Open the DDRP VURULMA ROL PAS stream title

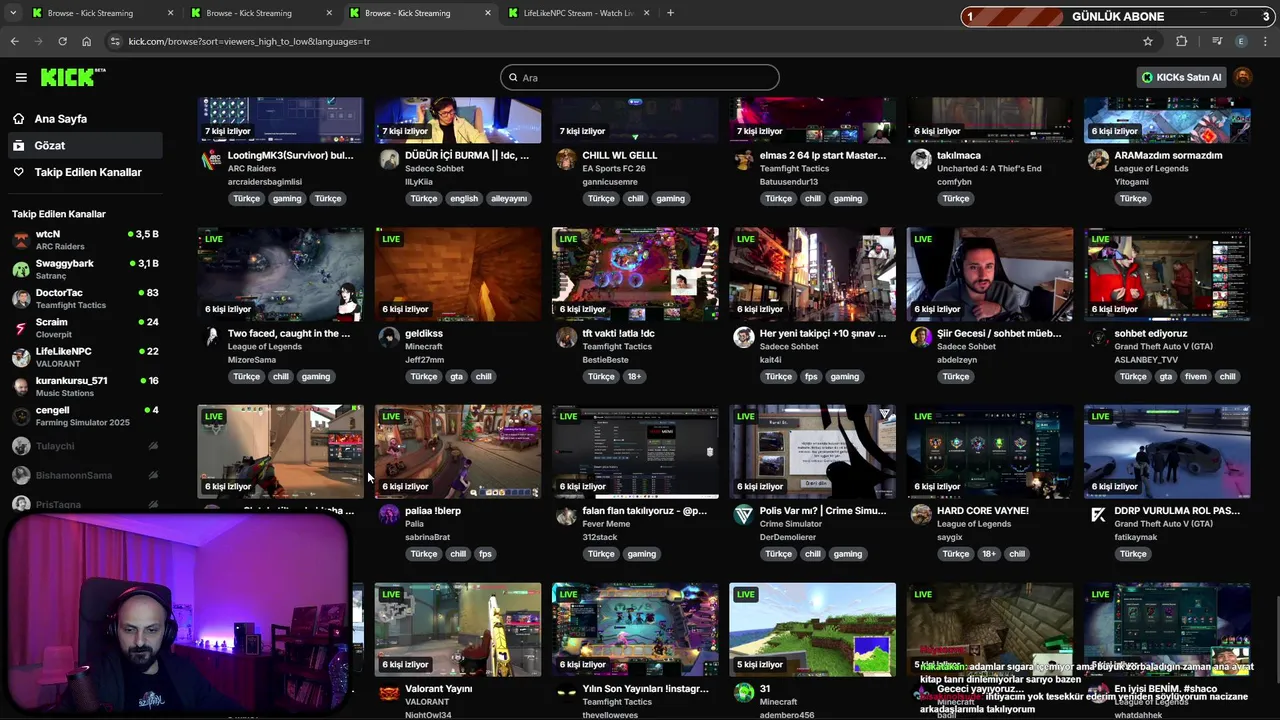(x=1177, y=510)
